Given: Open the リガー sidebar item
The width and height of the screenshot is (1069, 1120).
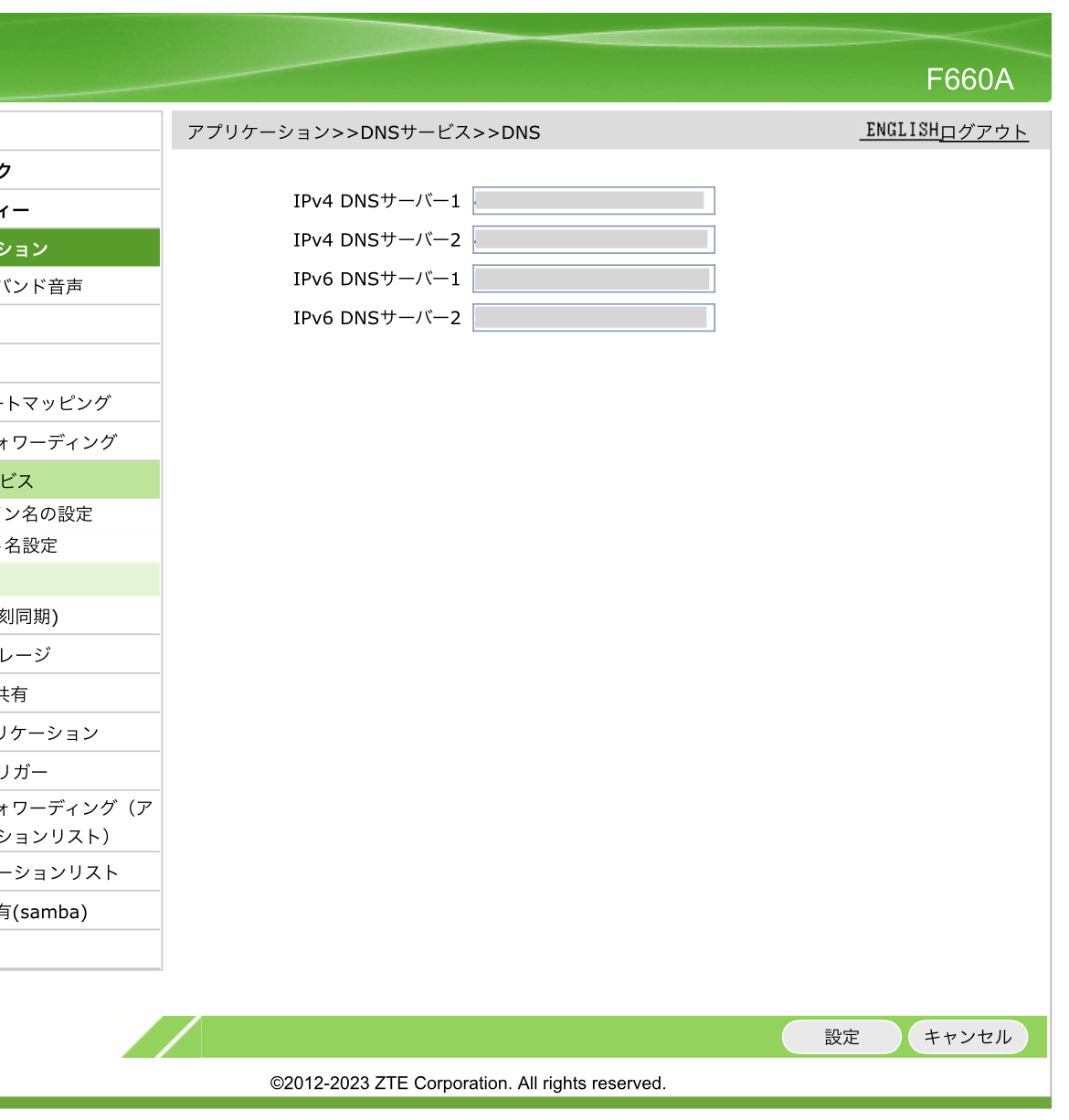Looking at the screenshot, I should tap(79, 772).
